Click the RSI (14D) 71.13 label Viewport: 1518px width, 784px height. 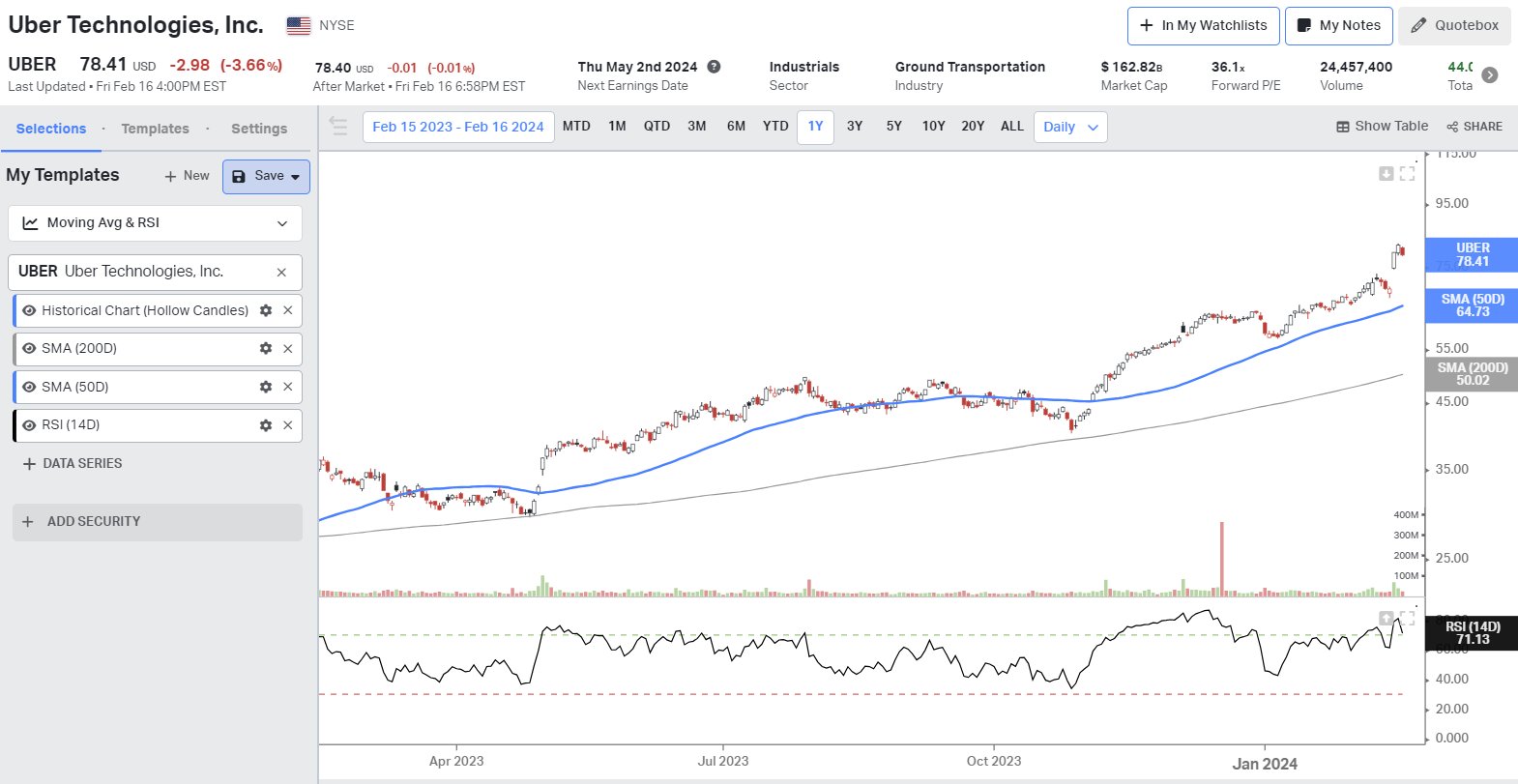pyautogui.click(x=1472, y=633)
